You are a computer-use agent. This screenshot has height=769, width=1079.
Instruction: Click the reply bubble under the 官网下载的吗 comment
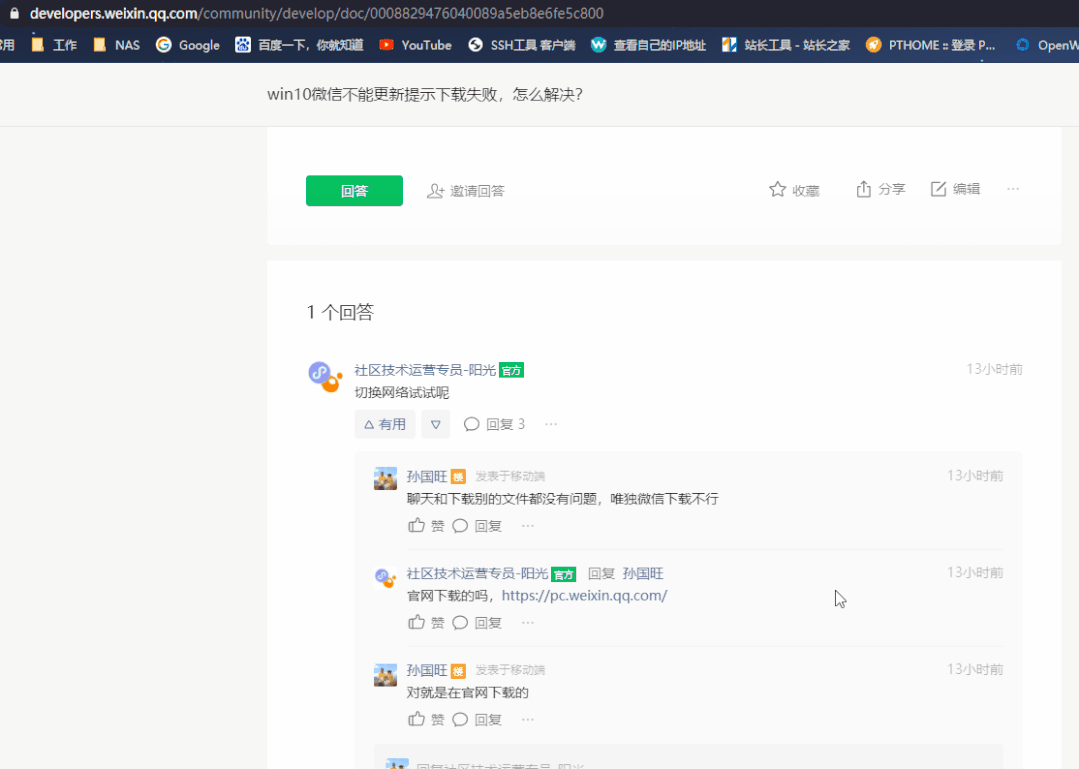[x=460, y=623]
